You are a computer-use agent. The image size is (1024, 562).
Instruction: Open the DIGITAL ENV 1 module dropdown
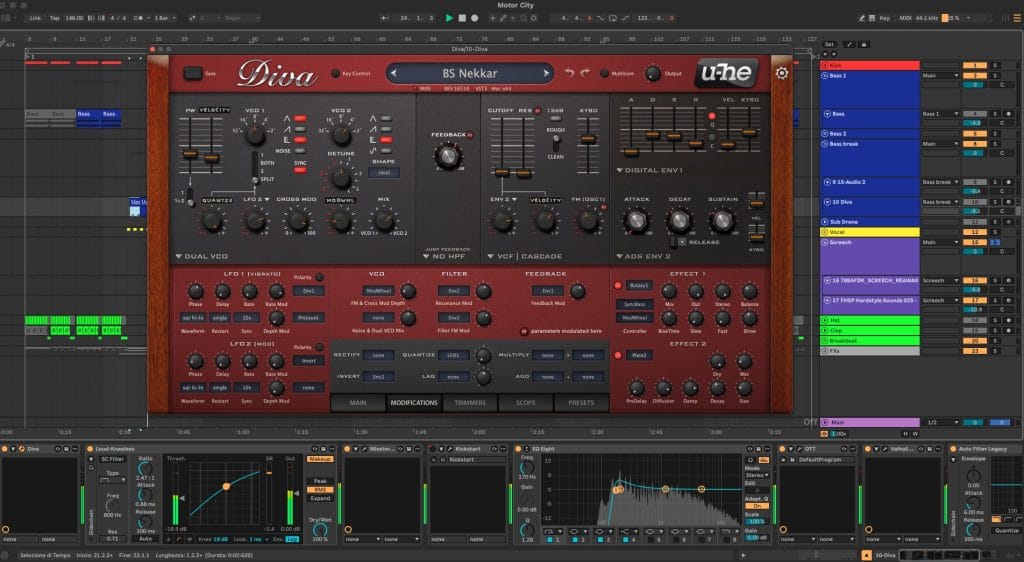pyautogui.click(x=651, y=170)
